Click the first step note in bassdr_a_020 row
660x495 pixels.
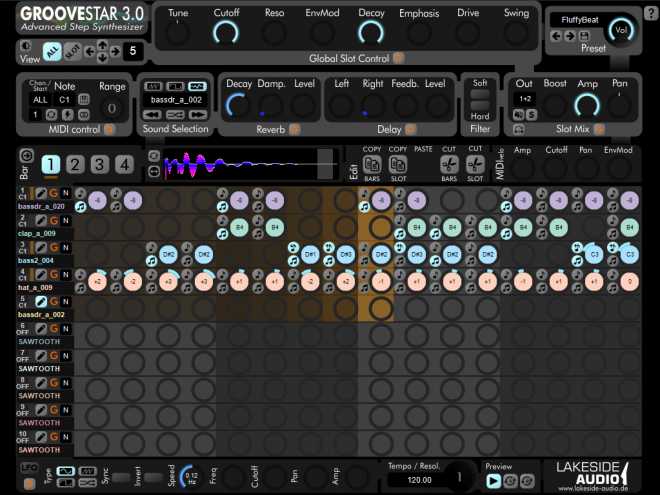tap(98, 200)
